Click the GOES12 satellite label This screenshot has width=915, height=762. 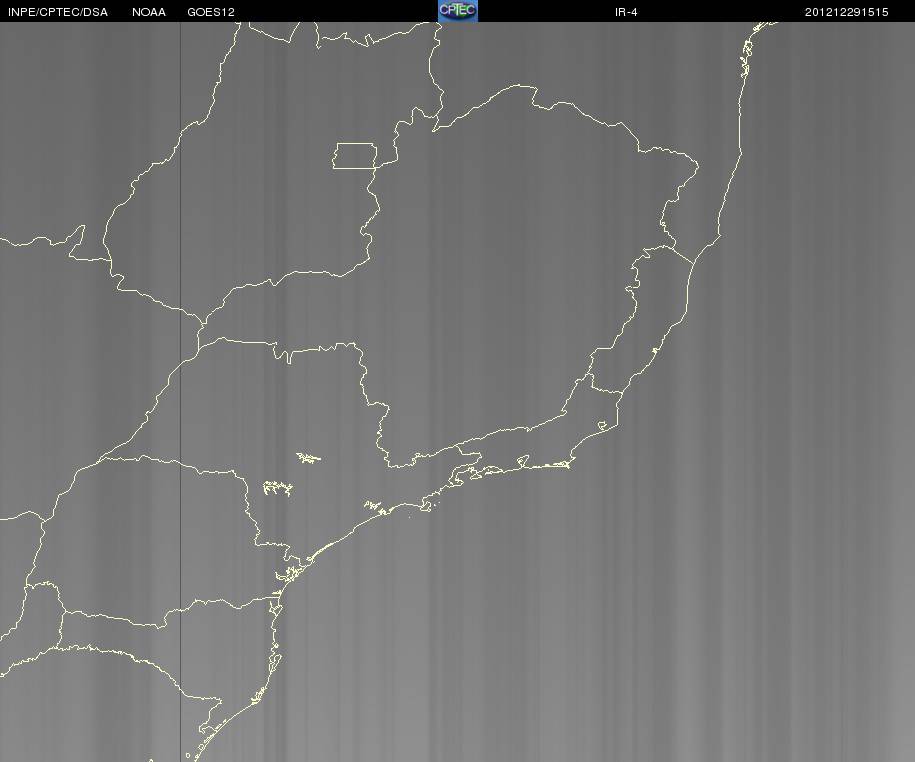(x=211, y=12)
